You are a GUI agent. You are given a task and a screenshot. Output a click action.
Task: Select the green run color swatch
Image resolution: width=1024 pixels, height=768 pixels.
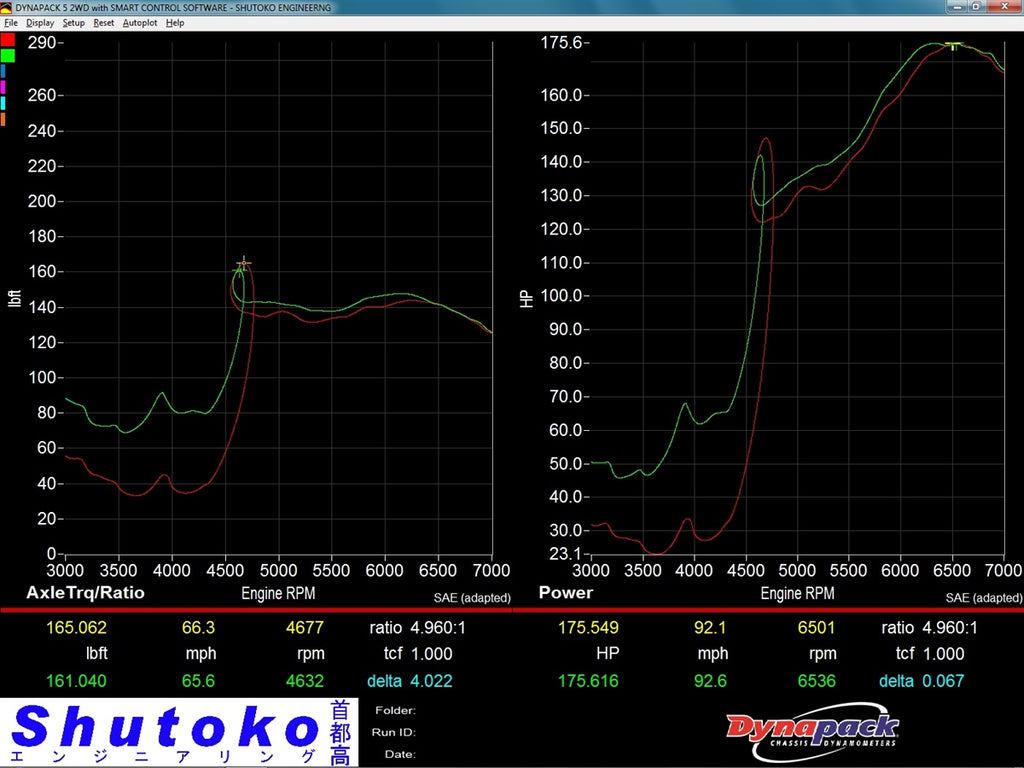click(x=7, y=56)
